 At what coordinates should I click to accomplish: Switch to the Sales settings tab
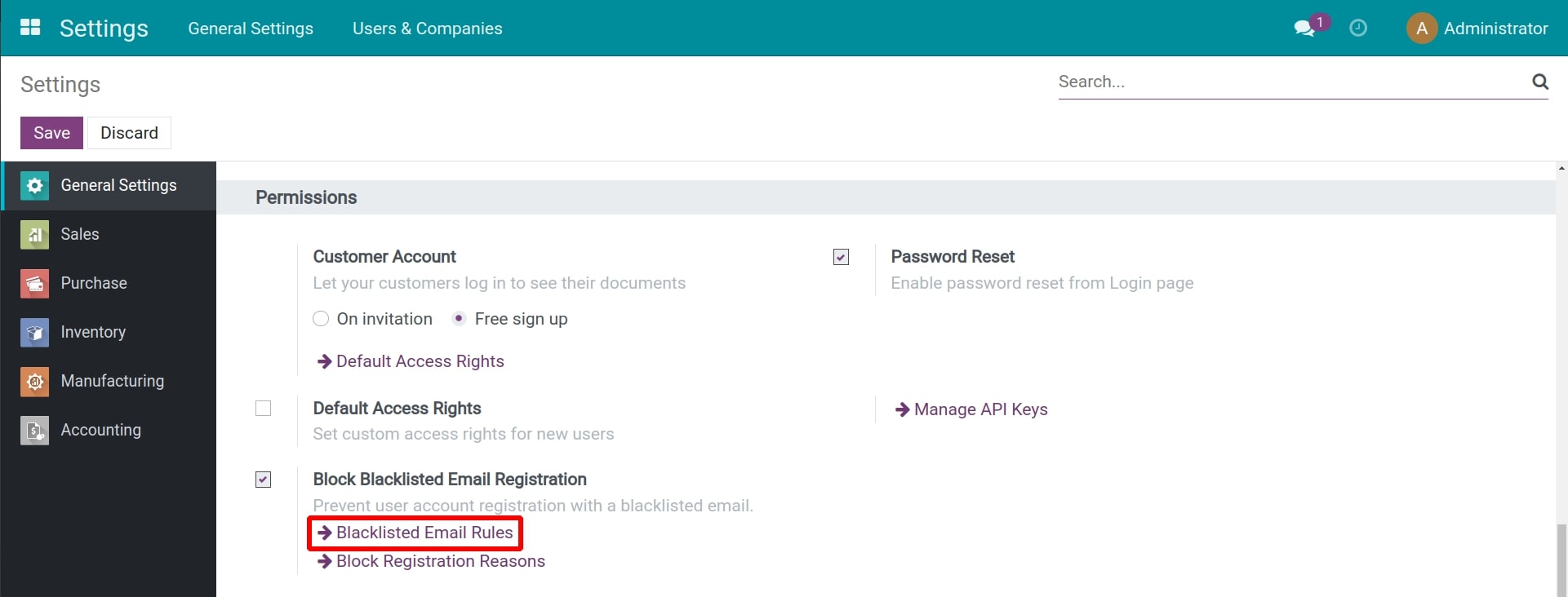[x=109, y=234]
